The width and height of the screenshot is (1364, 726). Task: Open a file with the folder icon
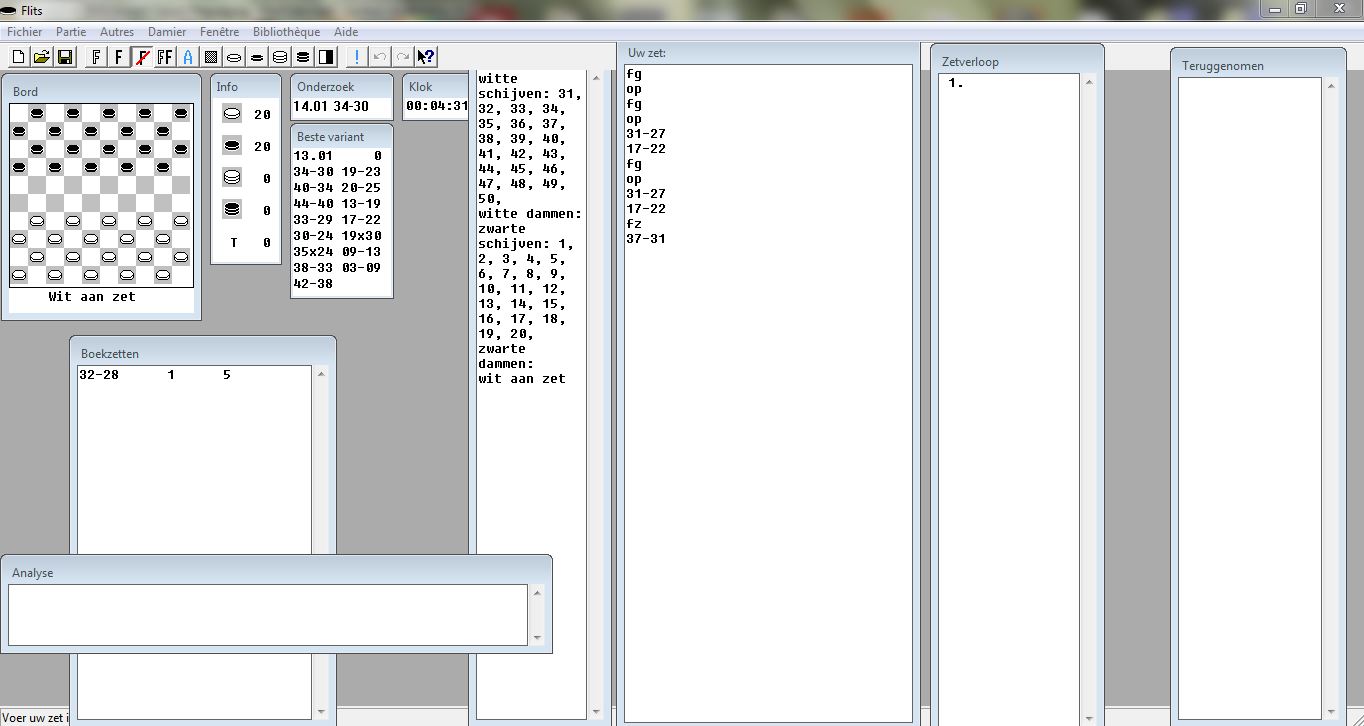click(x=41, y=57)
